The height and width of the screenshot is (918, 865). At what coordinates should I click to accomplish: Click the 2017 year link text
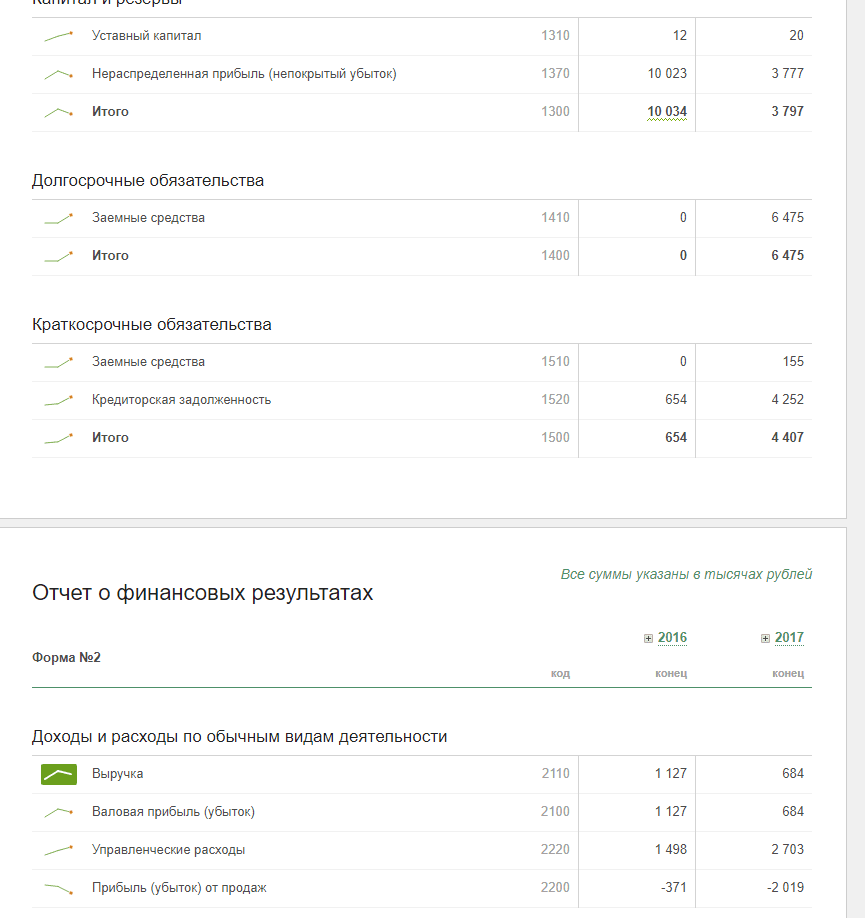click(x=789, y=638)
